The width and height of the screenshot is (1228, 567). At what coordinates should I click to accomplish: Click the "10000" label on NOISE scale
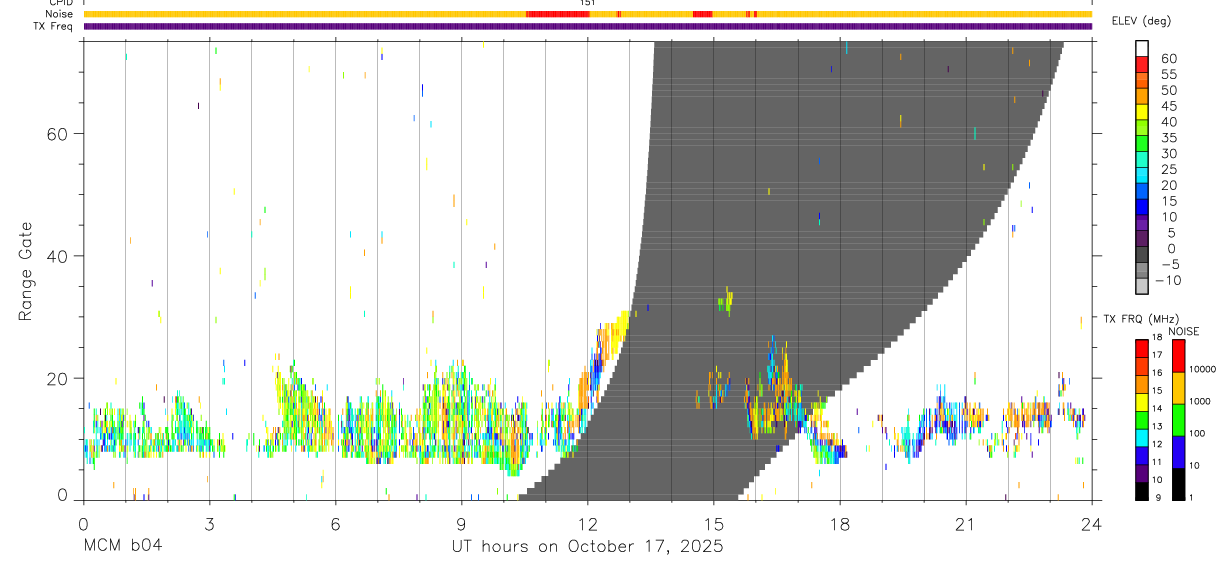pos(1202,369)
